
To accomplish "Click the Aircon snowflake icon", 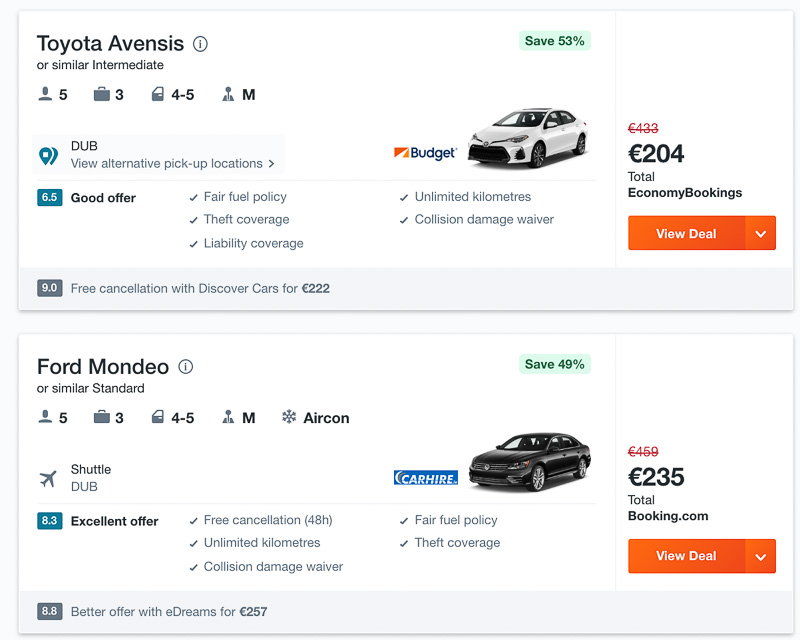I will (x=289, y=417).
